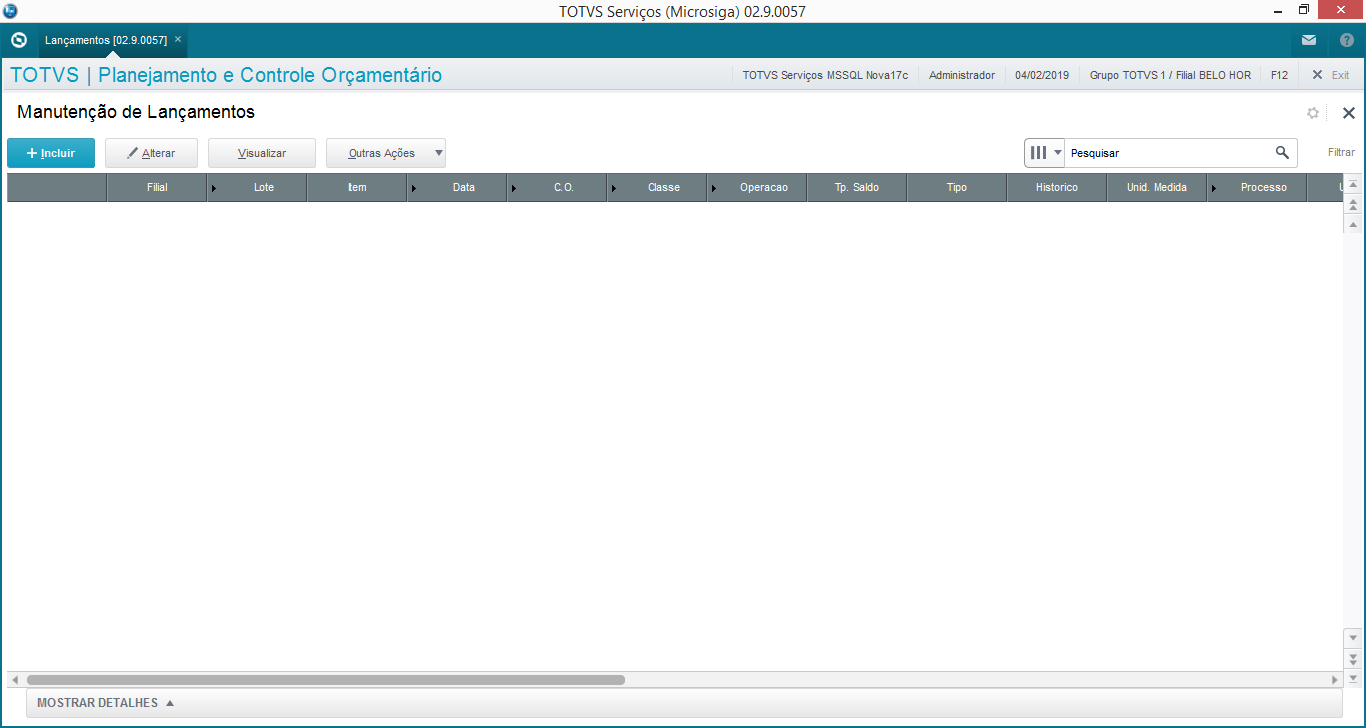Viewport: 1366px width, 728px height.
Task: Click the Incluir button
Action: [x=51, y=153]
